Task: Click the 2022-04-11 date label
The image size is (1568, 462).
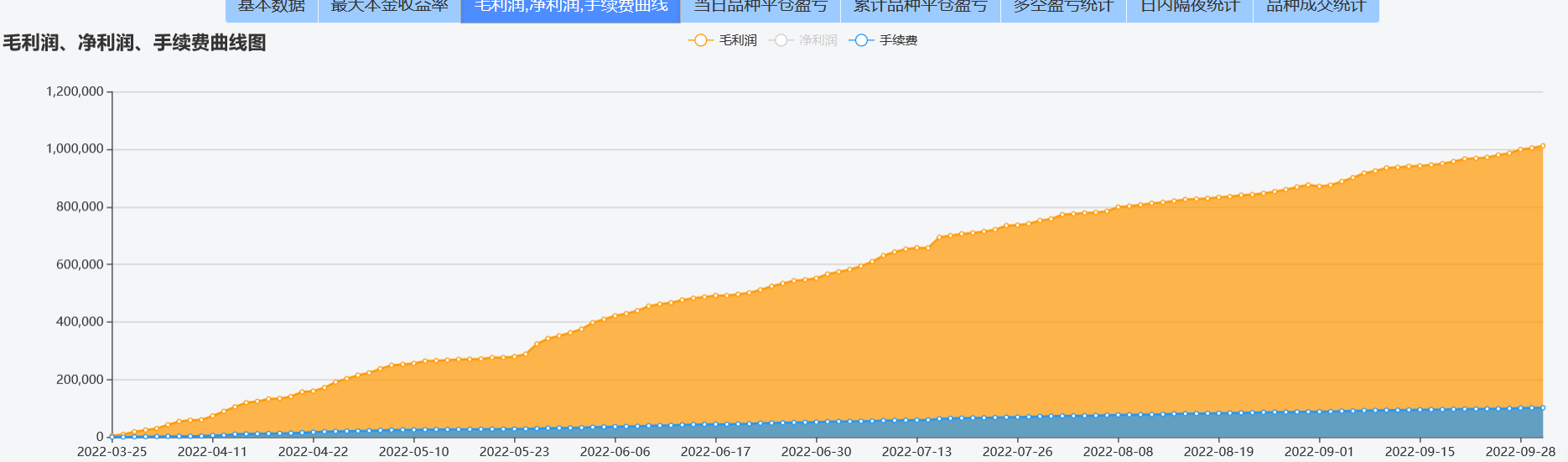Action: 212,451
